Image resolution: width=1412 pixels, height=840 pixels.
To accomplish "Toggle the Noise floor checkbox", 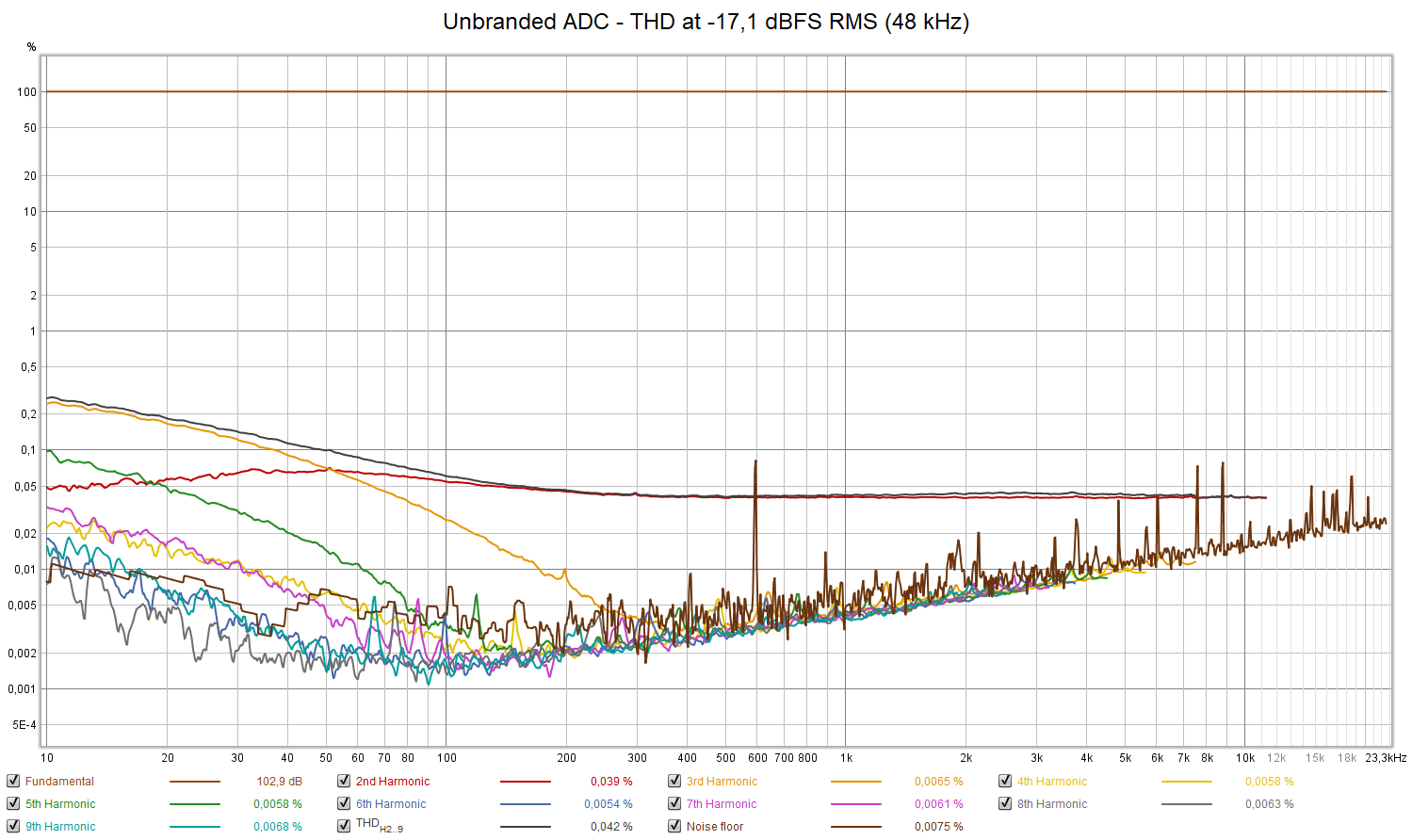I will pos(674,826).
